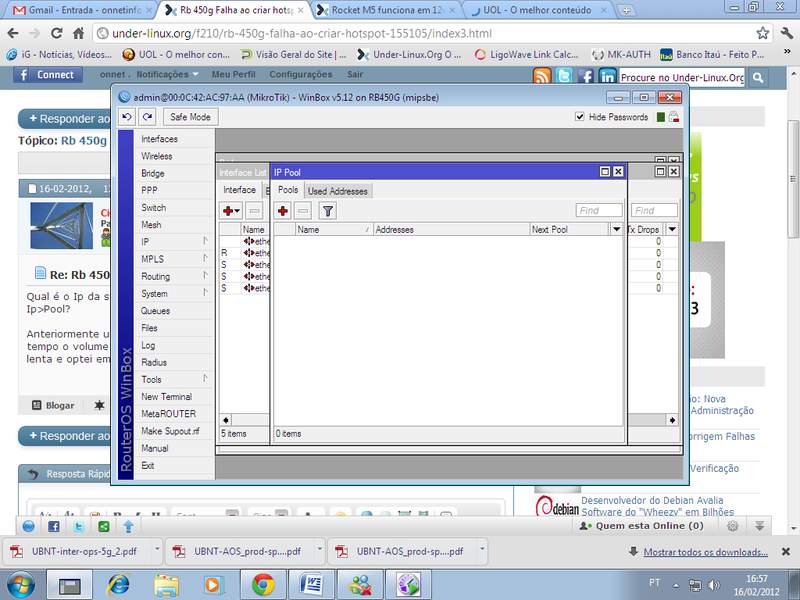This screenshot has width=800, height=600.
Task: Click right scroll arrow in Interface List
Action: 672,420
